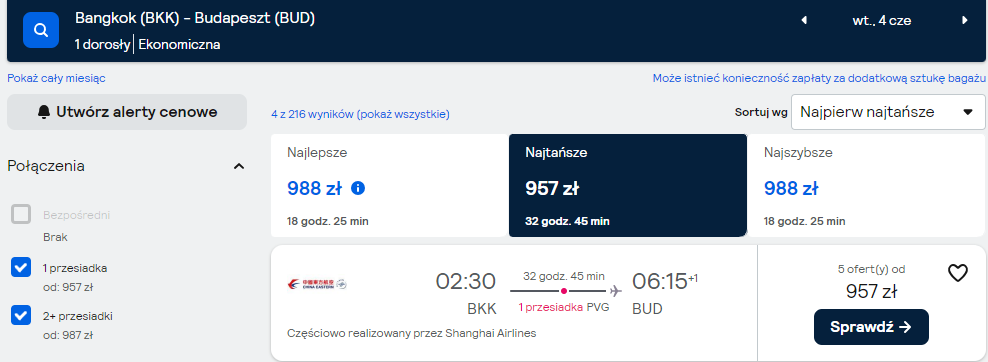Click the Sprawdź button
This screenshot has width=988, height=362.
871,327
